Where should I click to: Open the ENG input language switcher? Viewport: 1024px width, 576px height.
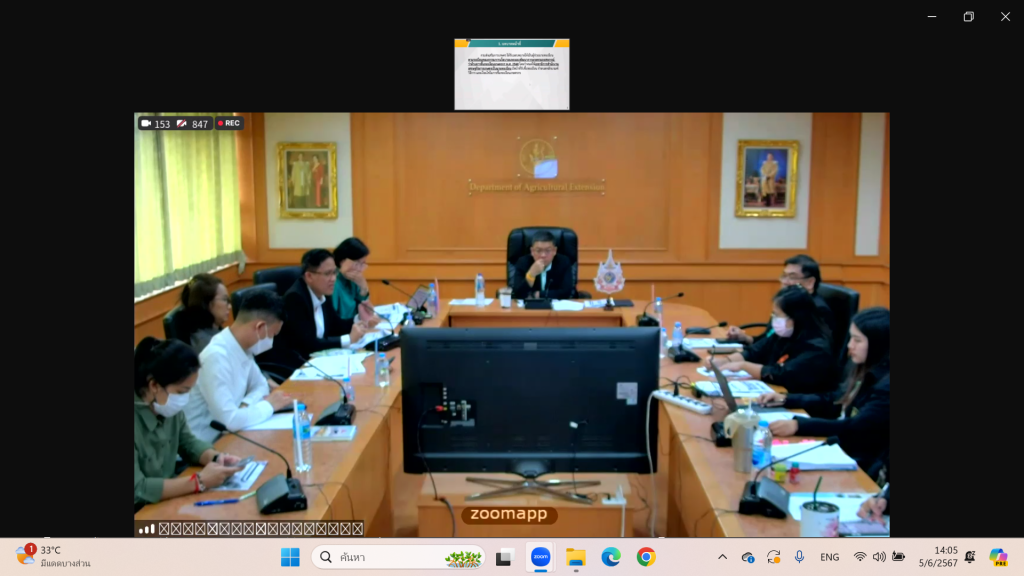click(x=829, y=557)
